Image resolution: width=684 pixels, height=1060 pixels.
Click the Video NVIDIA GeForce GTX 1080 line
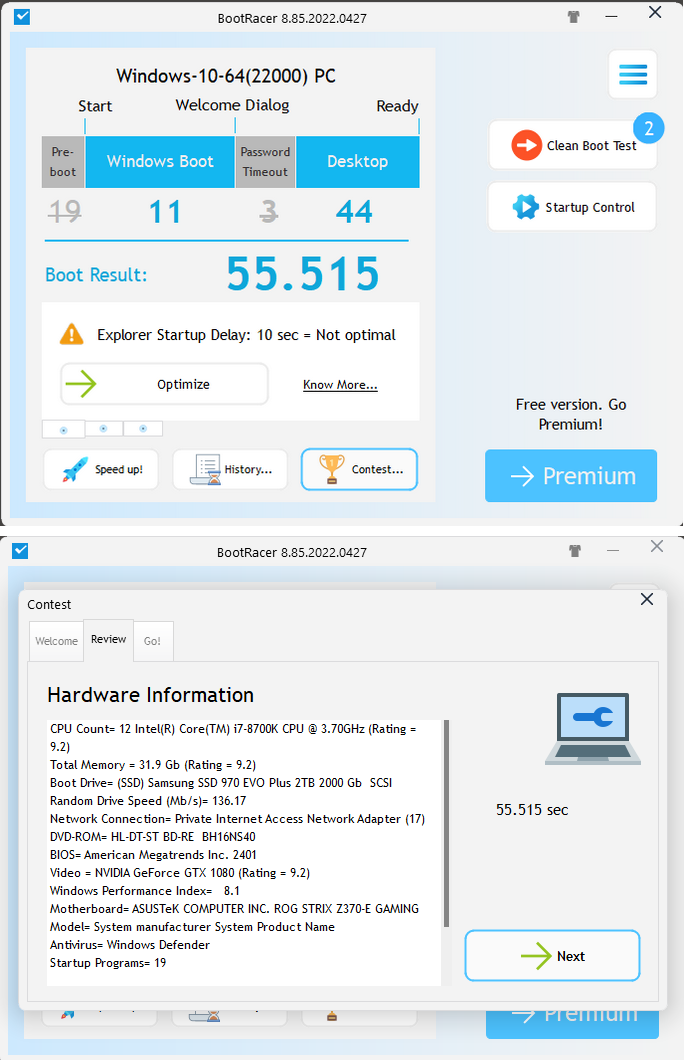click(x=180, y=873)
